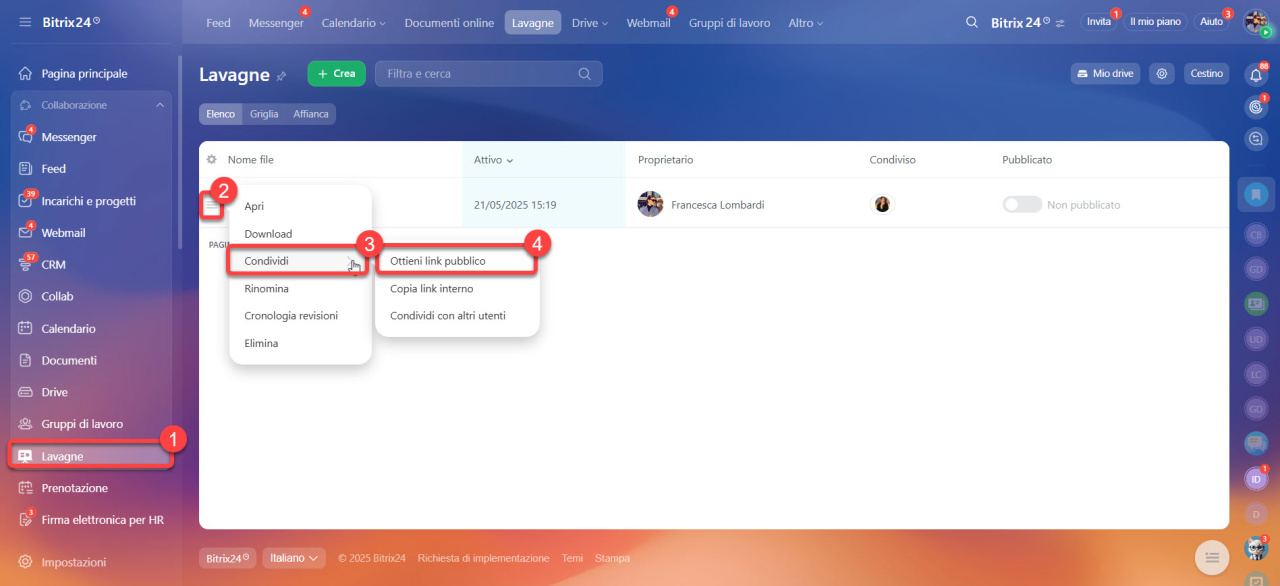Open Messenger in the left sidebar
Image resolution: width=1280 pixels, height=586 pixels.
coord(69,137)
